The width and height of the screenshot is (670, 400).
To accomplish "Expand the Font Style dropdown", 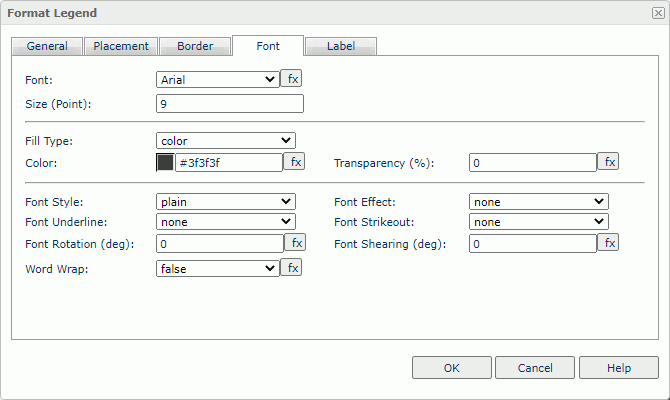I will pyautogui.click(x=225, y=201).
